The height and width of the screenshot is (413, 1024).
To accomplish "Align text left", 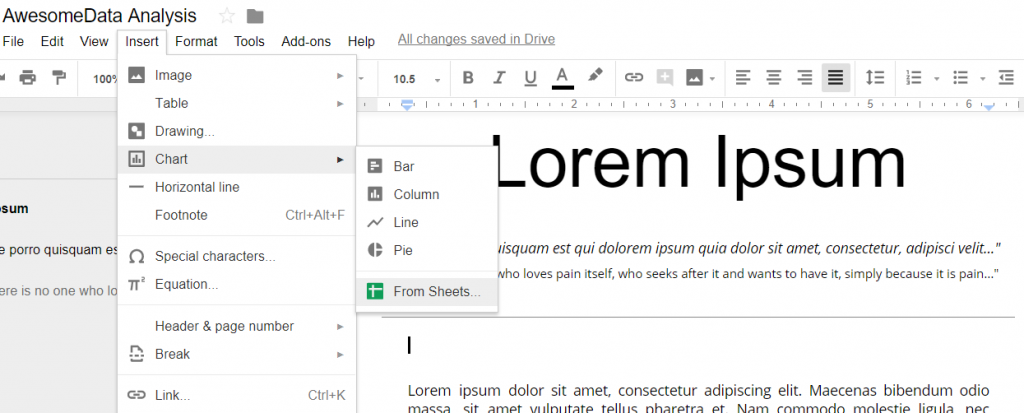I will click(x=743, y=78).
